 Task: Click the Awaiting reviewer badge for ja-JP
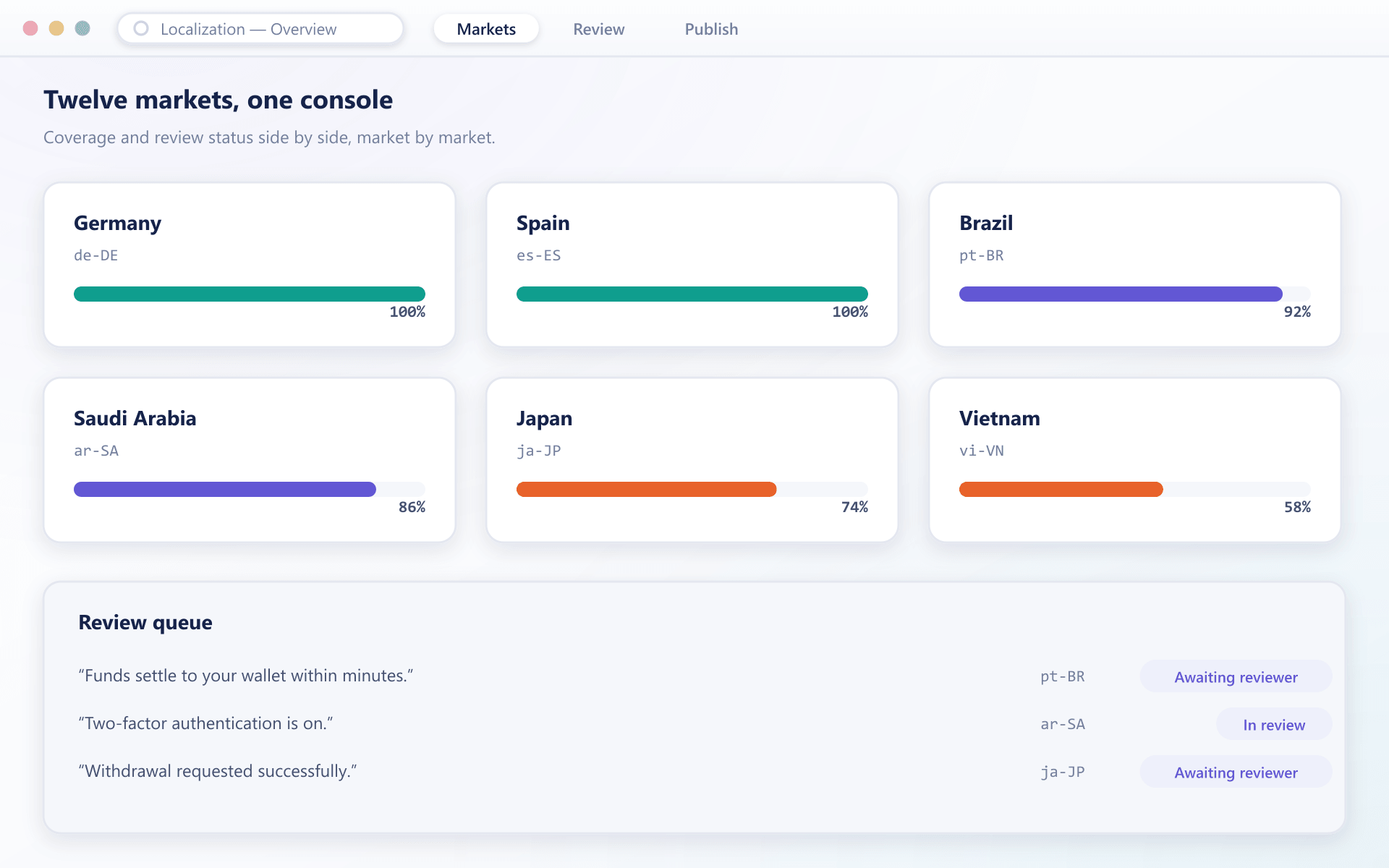(1236, 772)
